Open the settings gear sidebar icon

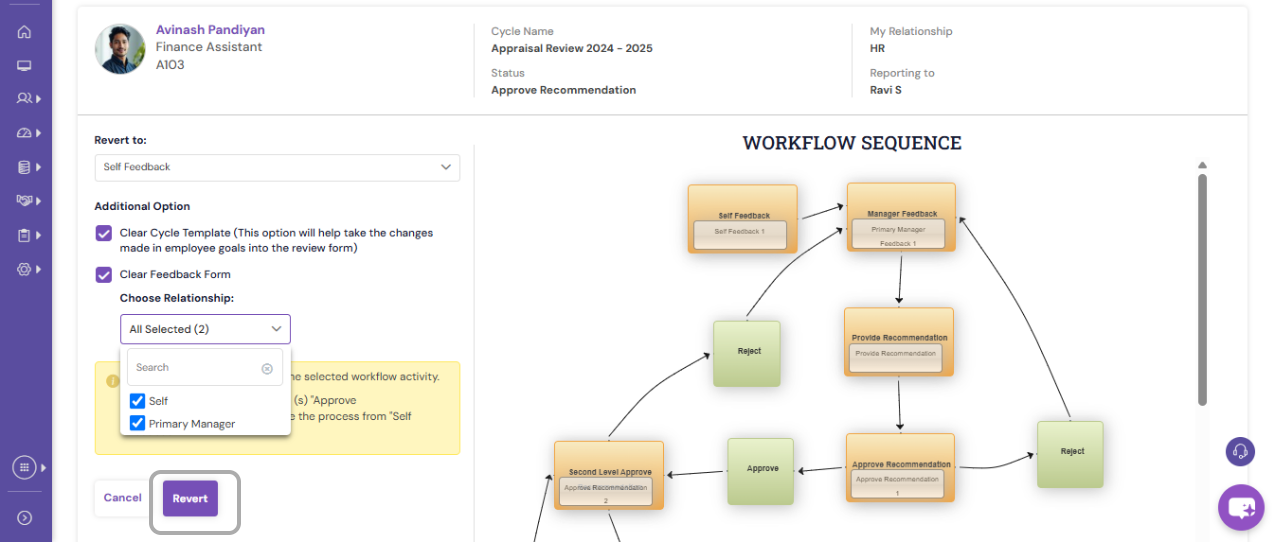[x=24, y=269]
